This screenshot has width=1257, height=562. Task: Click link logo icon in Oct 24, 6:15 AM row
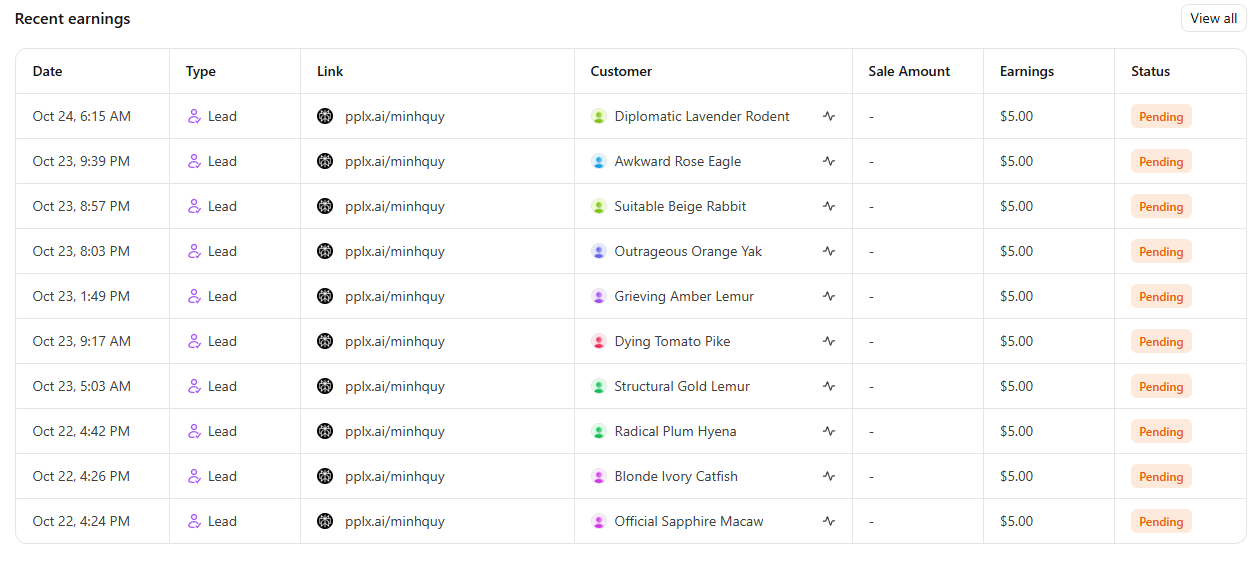point(325,116)
